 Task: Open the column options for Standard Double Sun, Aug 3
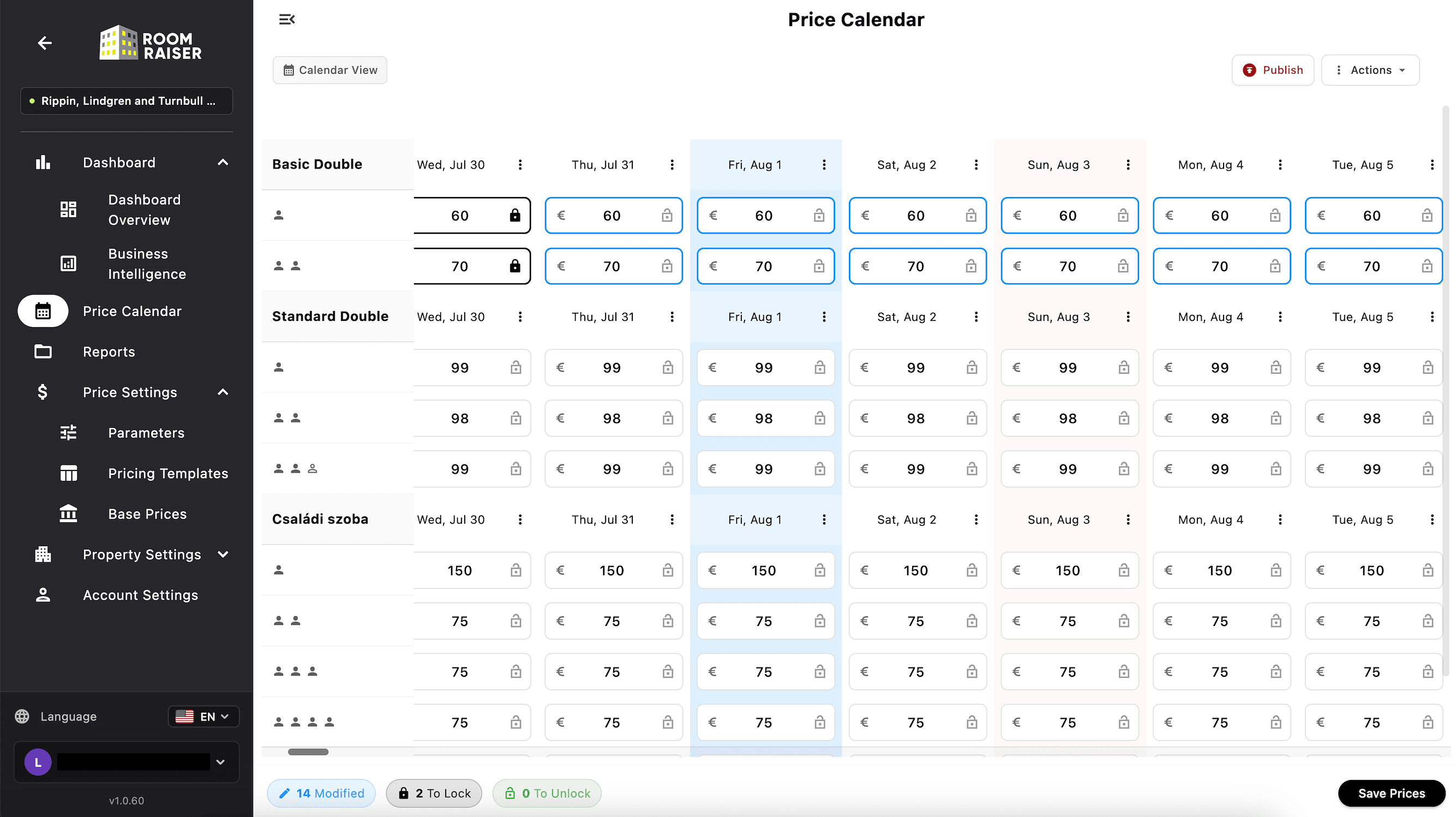pyautogui.click(x=1128, y=317)
